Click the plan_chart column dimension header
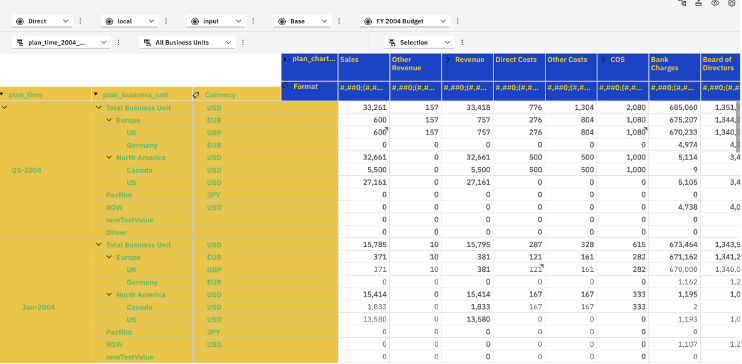742x364 pixels. [309, 67]
